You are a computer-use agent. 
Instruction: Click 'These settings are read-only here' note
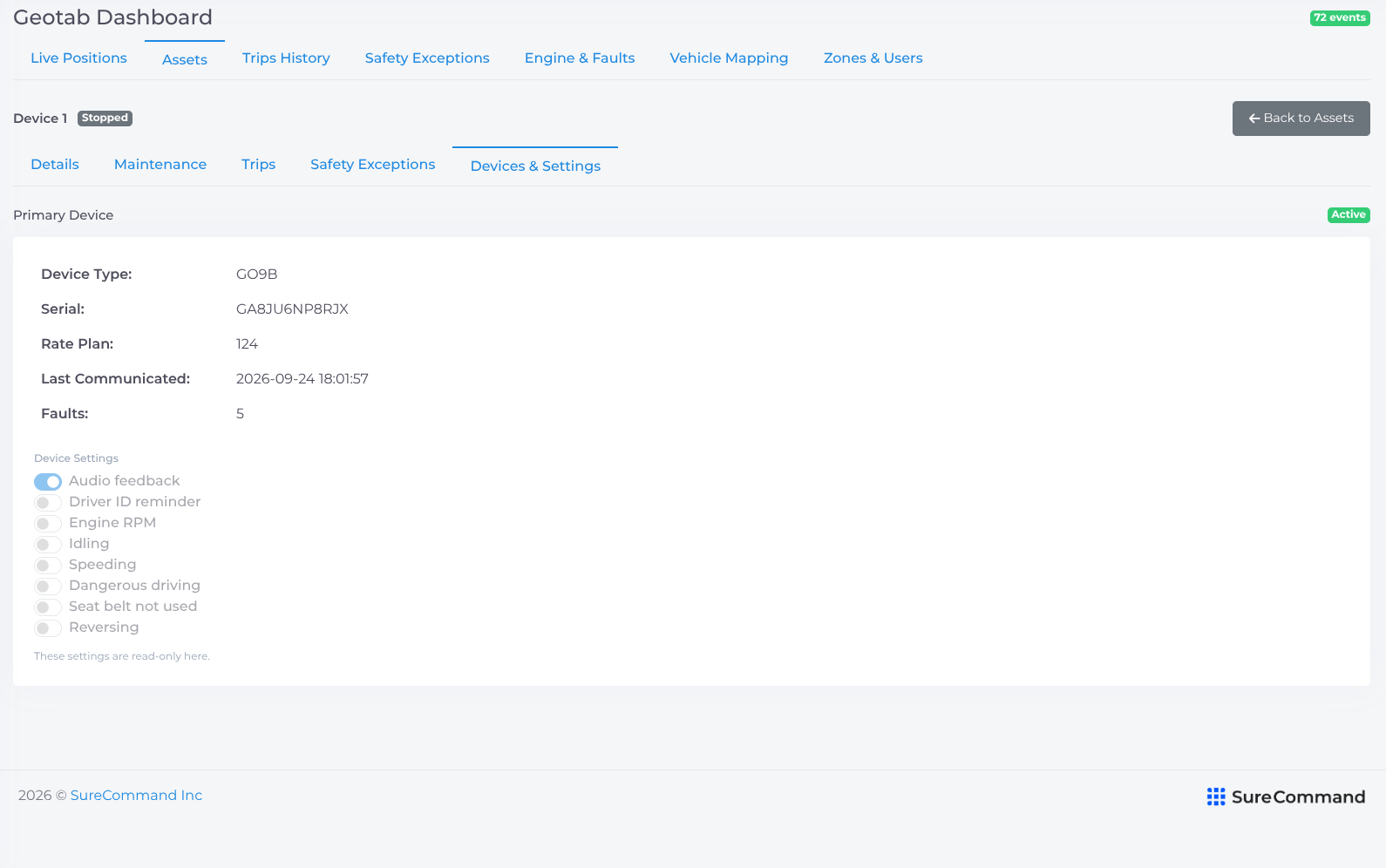(x=122, y=656)
